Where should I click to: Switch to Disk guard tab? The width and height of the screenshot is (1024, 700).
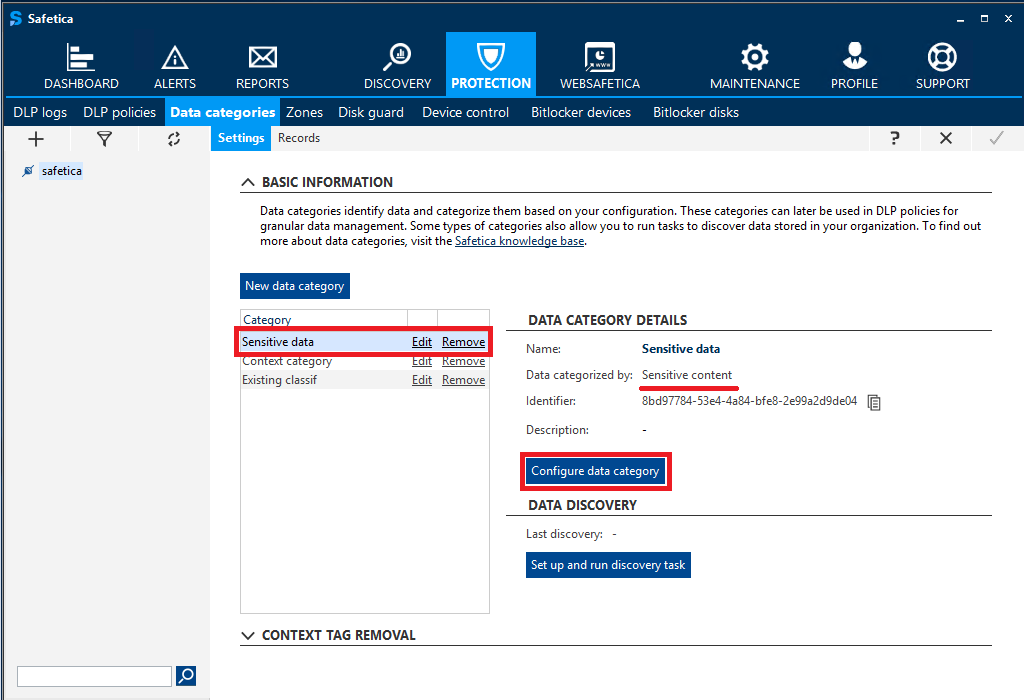click(371, 112)
